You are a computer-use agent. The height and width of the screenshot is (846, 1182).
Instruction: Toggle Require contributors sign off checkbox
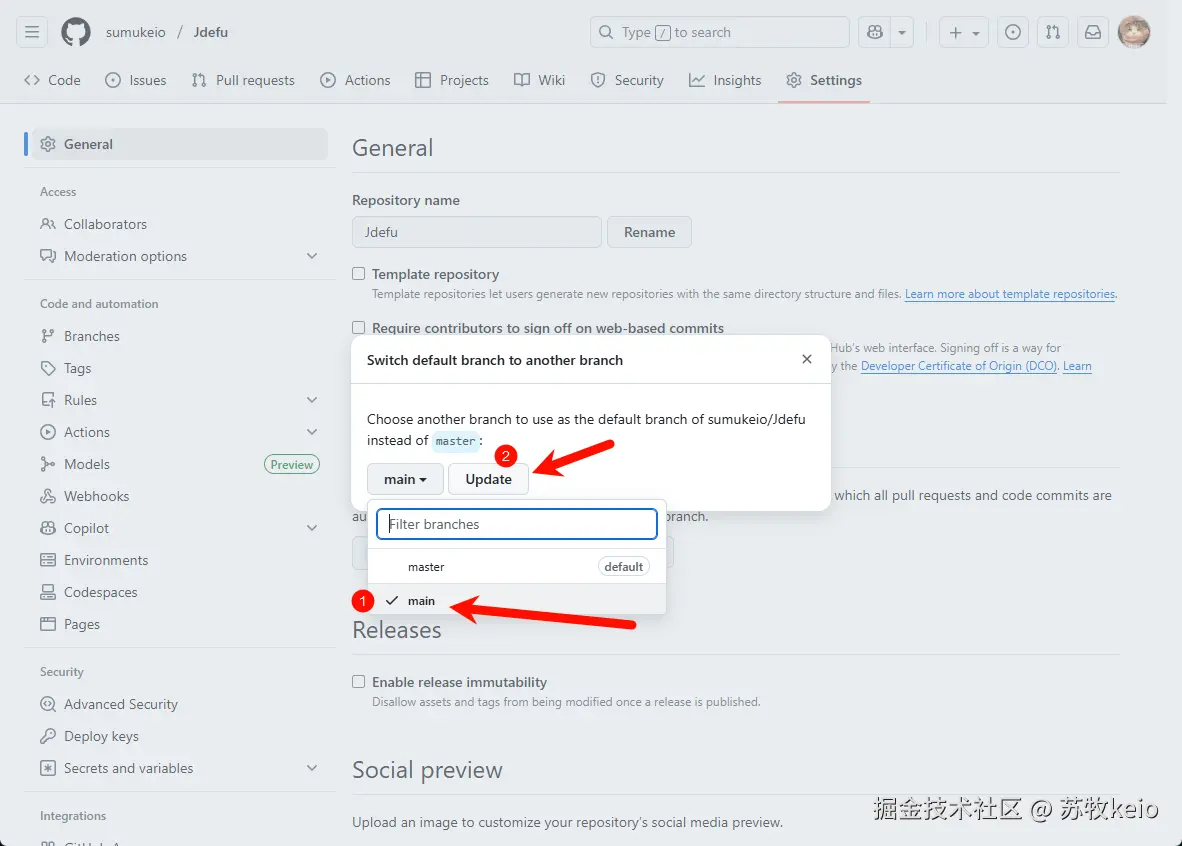(359, 327)
